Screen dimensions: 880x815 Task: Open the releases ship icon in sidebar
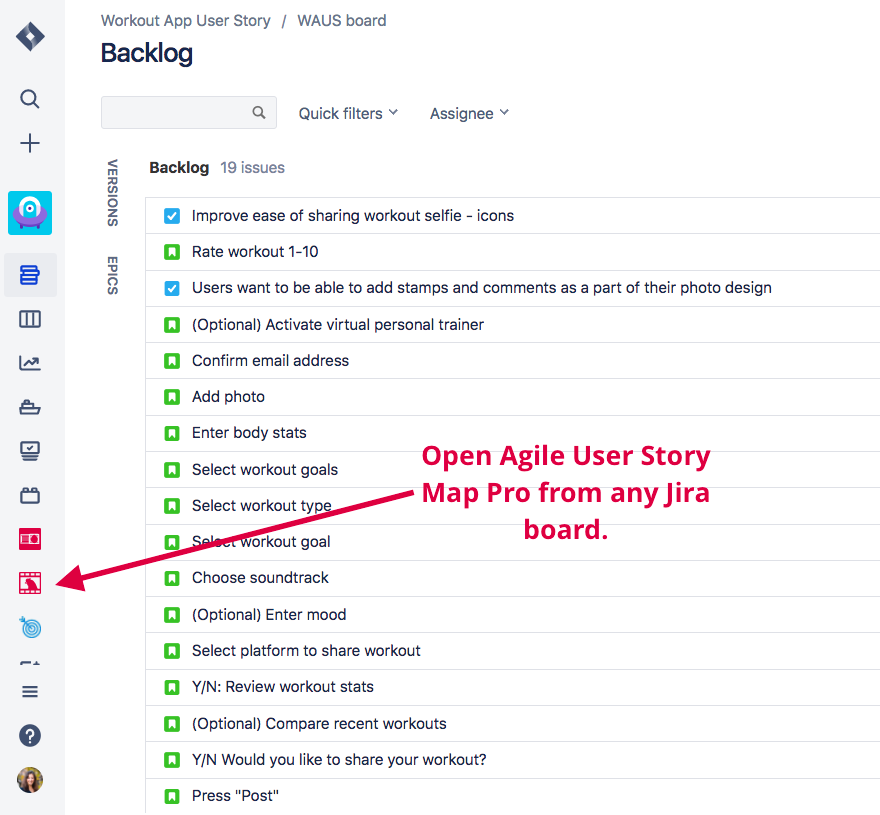click(x=30, y=407)
